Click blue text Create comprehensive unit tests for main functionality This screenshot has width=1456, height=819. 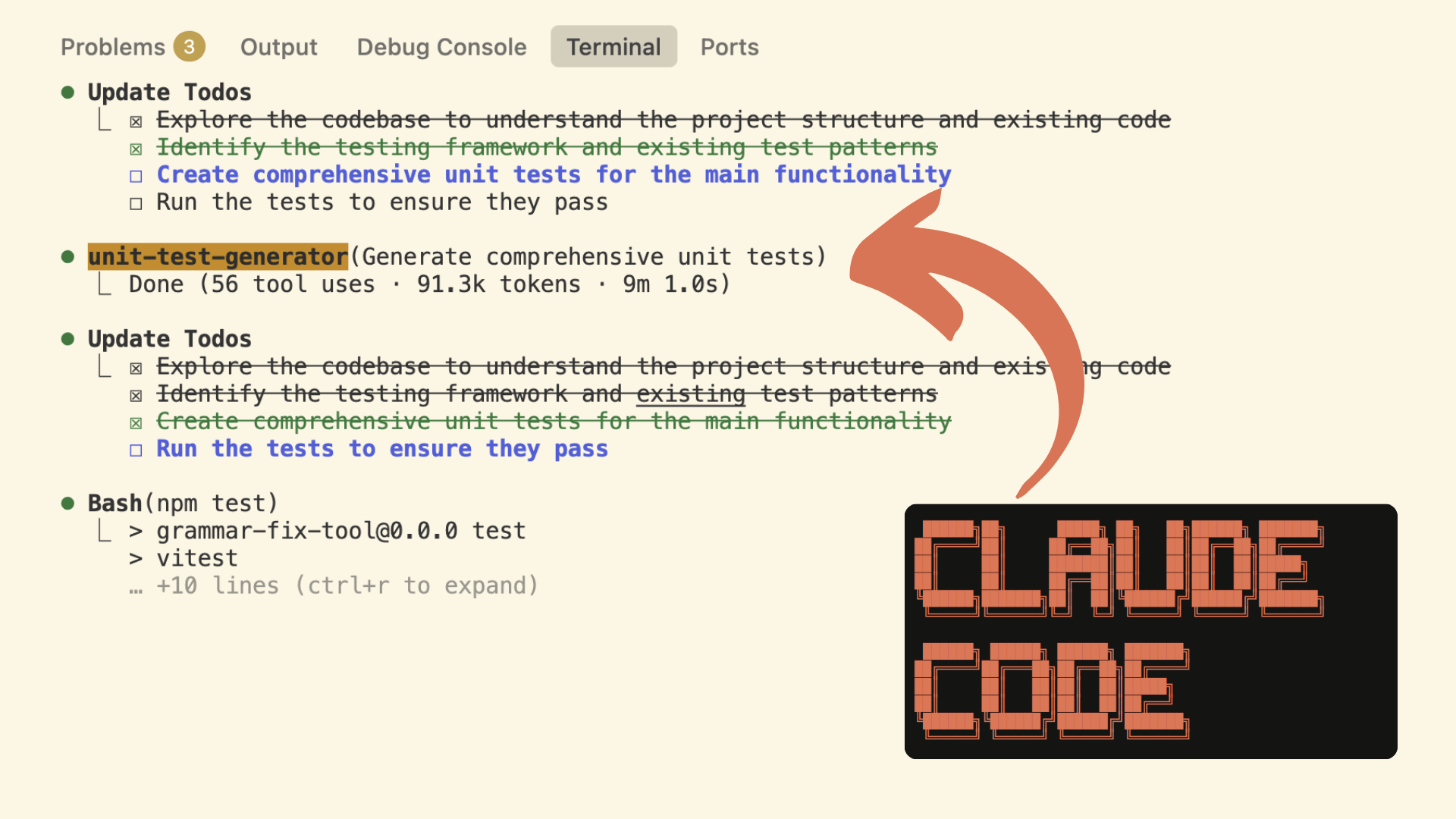(x=554, y=174)
